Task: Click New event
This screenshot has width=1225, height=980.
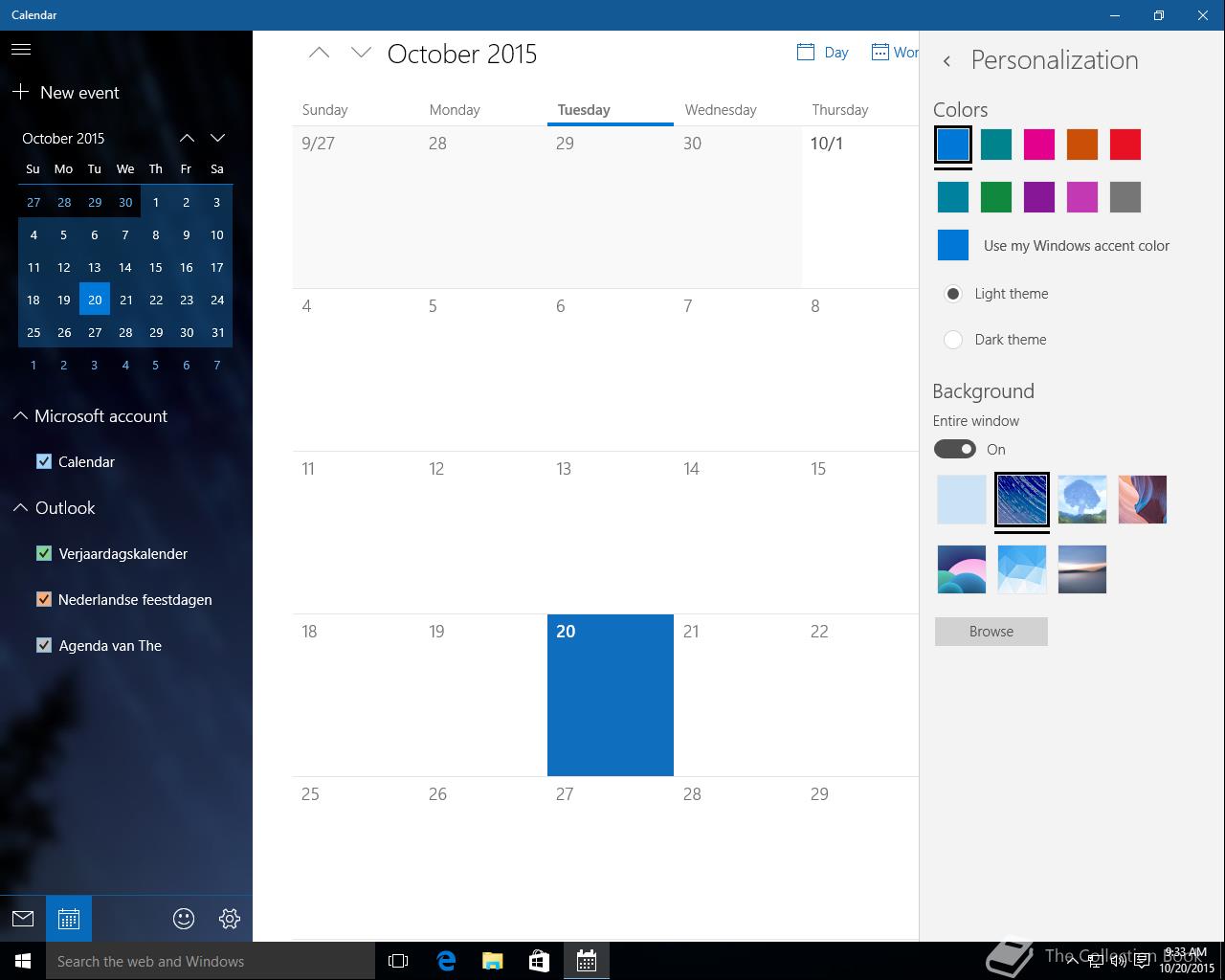Action: [79, 93]
